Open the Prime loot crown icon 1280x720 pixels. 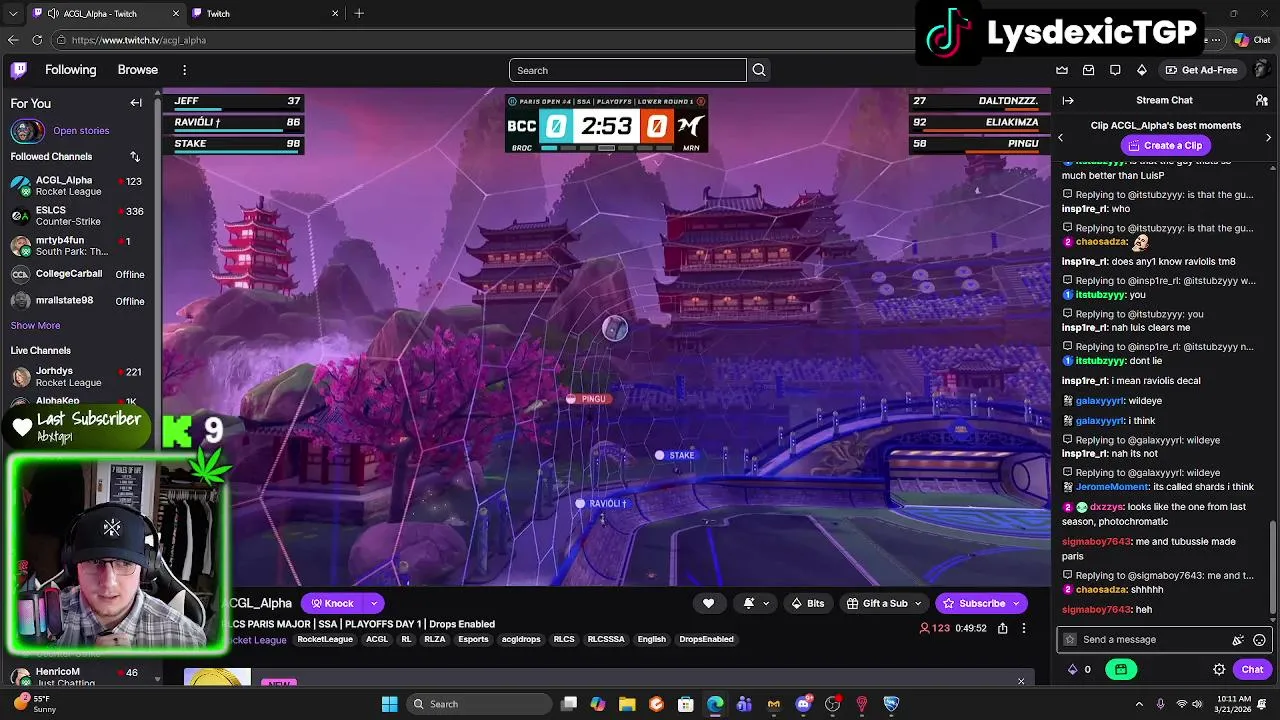tap(1062, 70)
